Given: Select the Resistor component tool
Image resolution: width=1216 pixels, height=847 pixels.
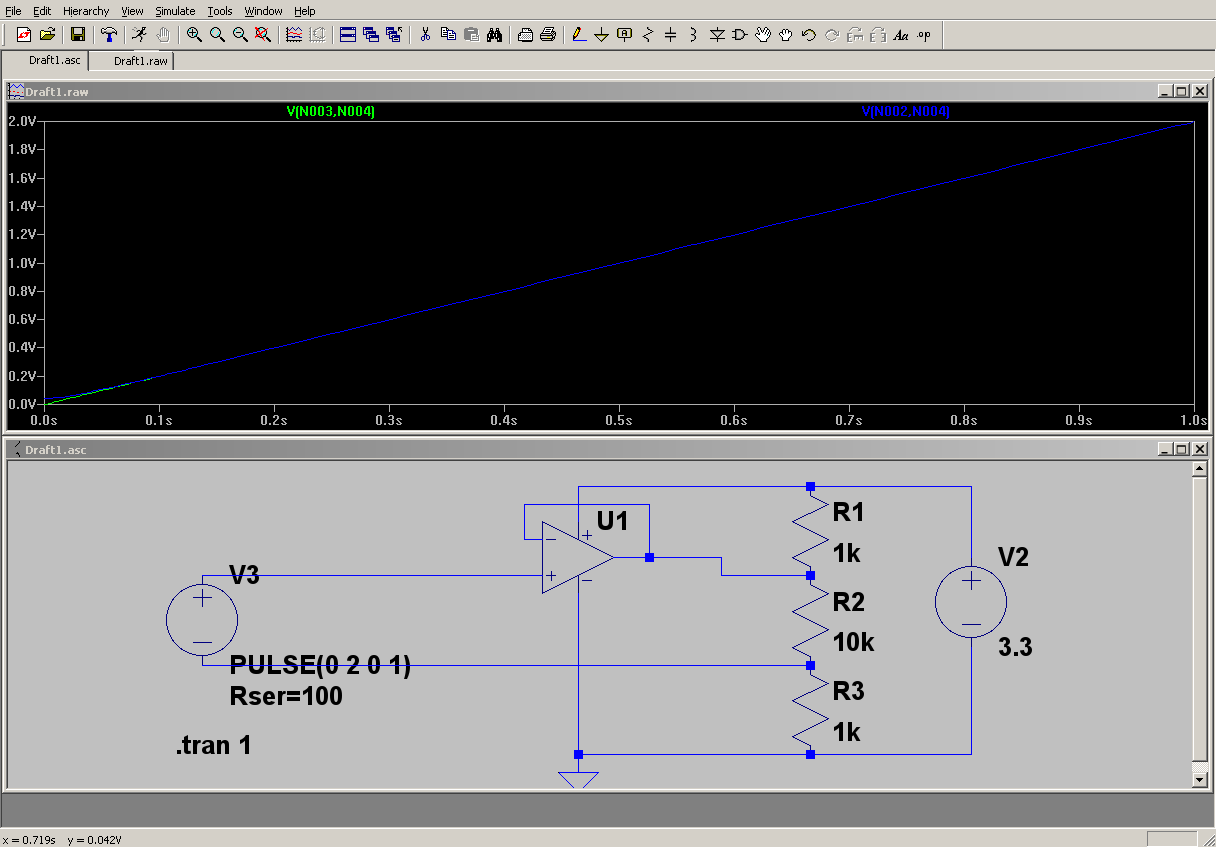Looking at the screenshot, I should point(648,35).
